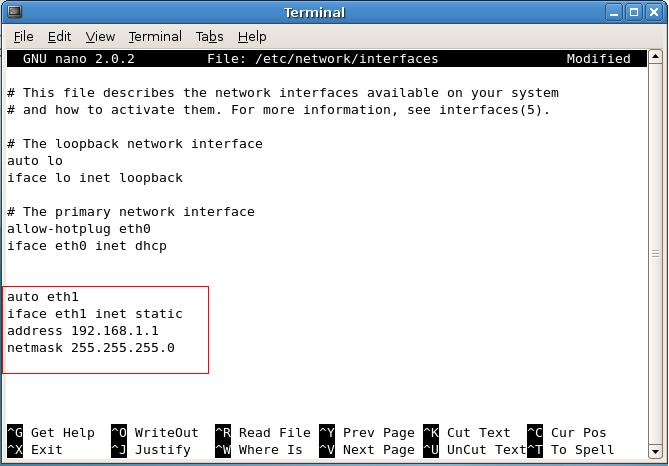Click the 'Modified' status in nano header

599,58
